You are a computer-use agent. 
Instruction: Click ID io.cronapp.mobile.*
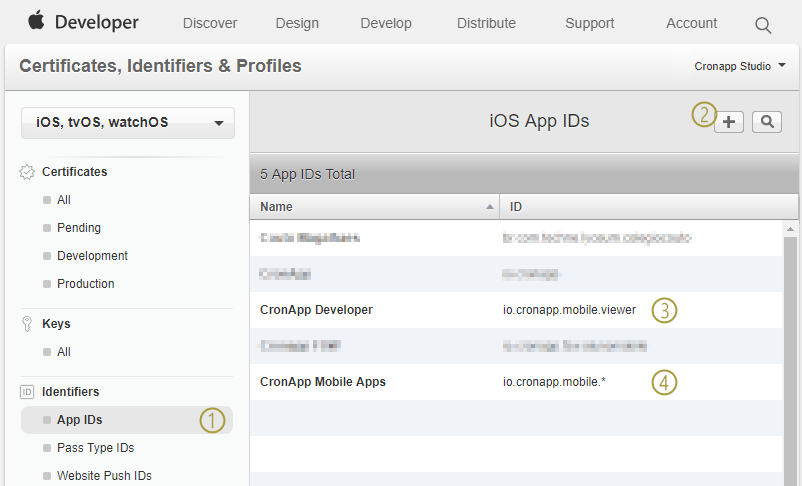click(554, 382)
